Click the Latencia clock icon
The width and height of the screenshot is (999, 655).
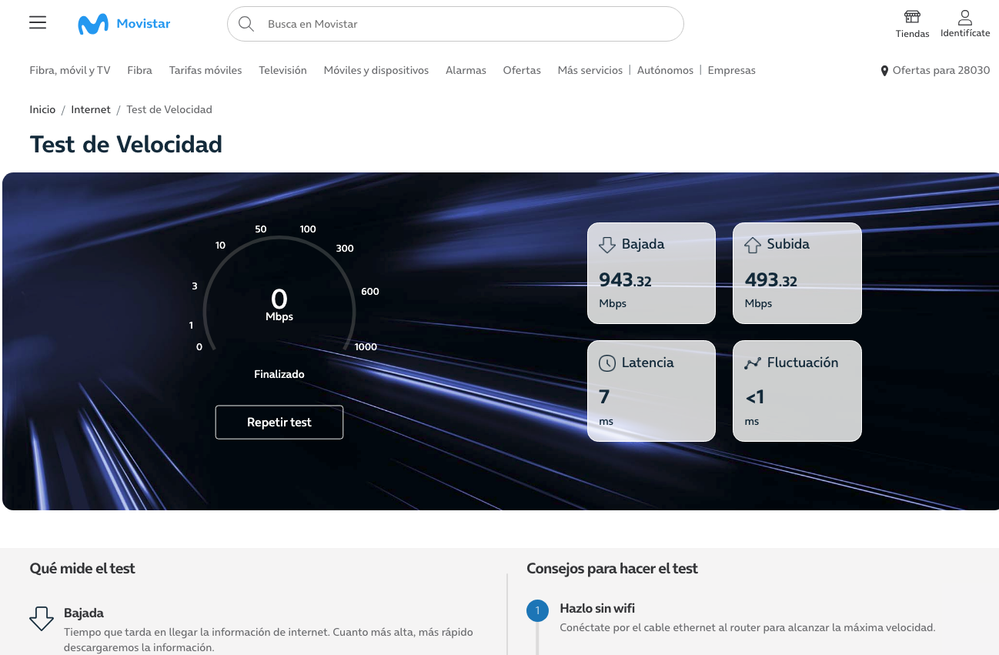tap(607, 363)
